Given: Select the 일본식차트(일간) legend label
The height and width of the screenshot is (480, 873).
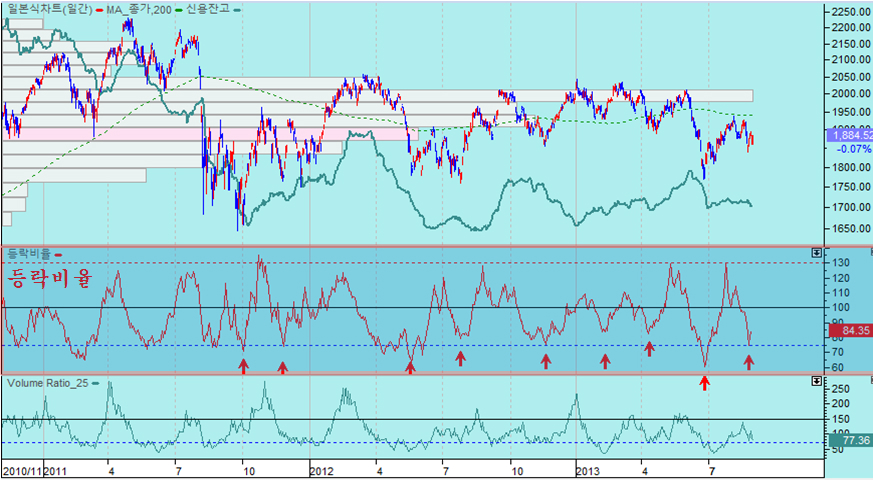Looking at the screenshot, I should pyautogui.click(x=46, y=9).
